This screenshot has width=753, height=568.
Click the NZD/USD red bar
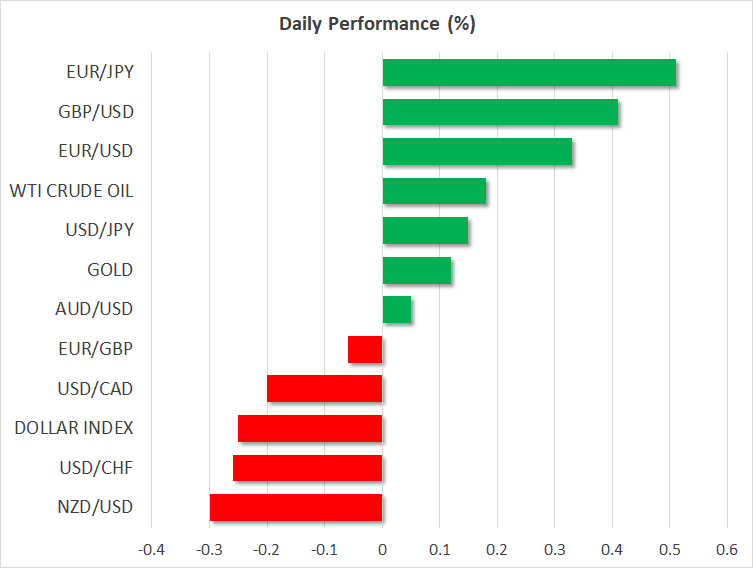pyautogui.click(x=296, y=507)
